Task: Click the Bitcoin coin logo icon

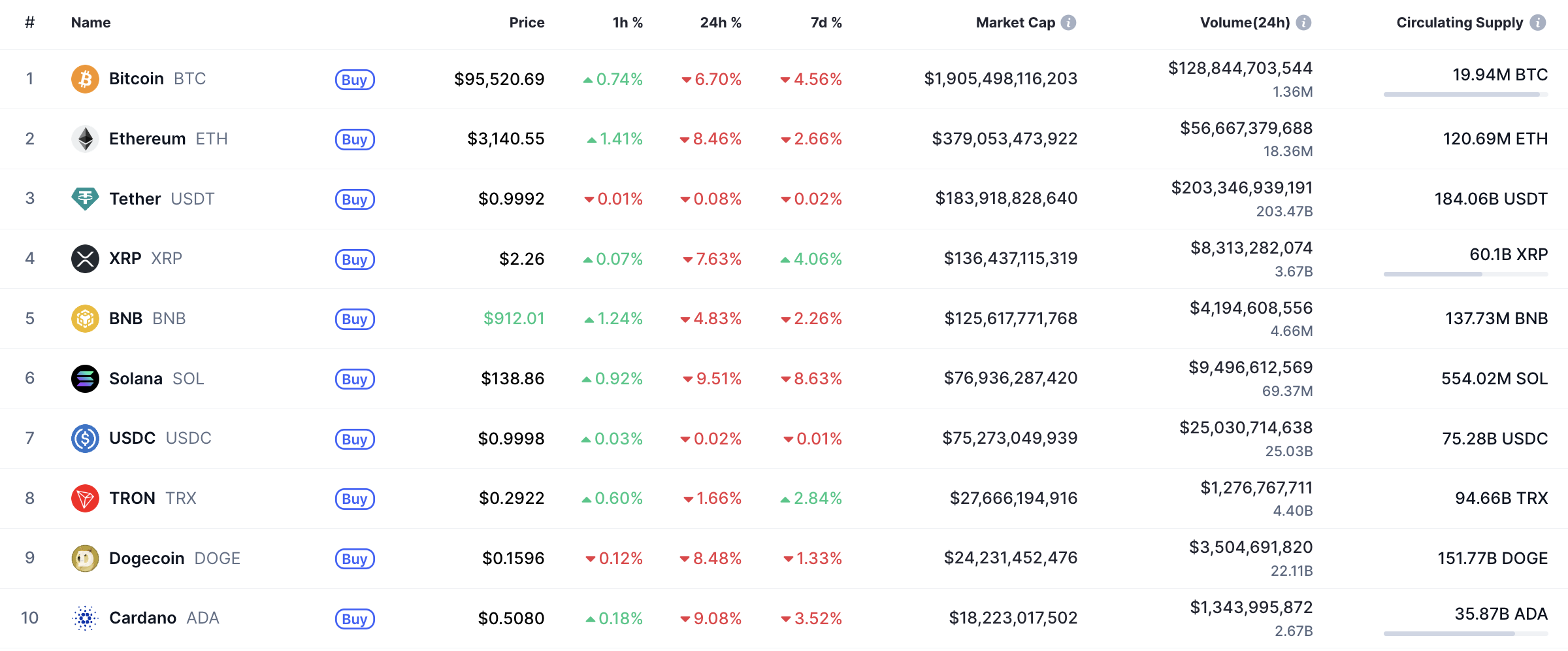Action: (x=85, y=79)
